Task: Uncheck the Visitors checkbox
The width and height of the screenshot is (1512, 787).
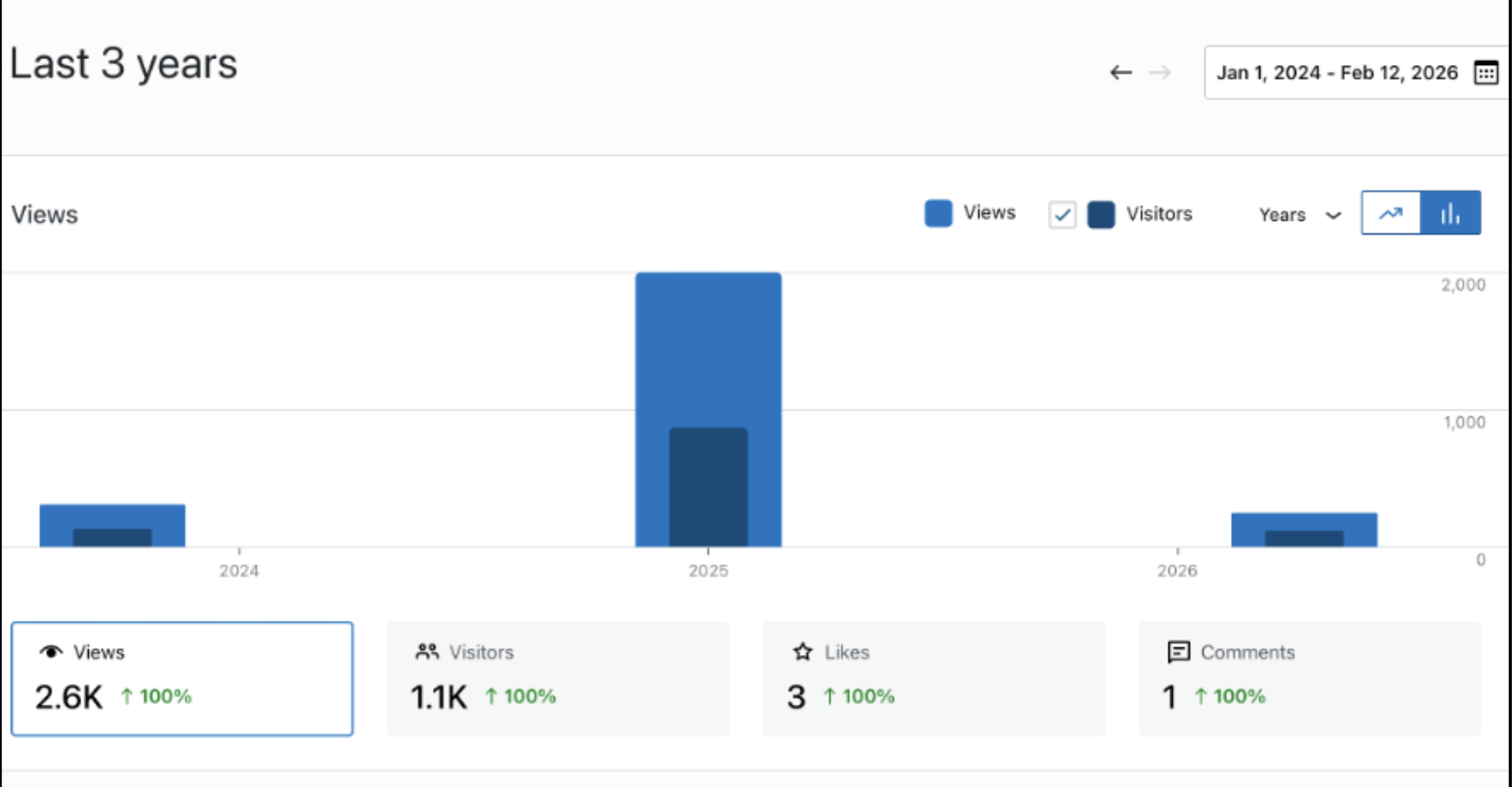Action: click(1062, 214)
